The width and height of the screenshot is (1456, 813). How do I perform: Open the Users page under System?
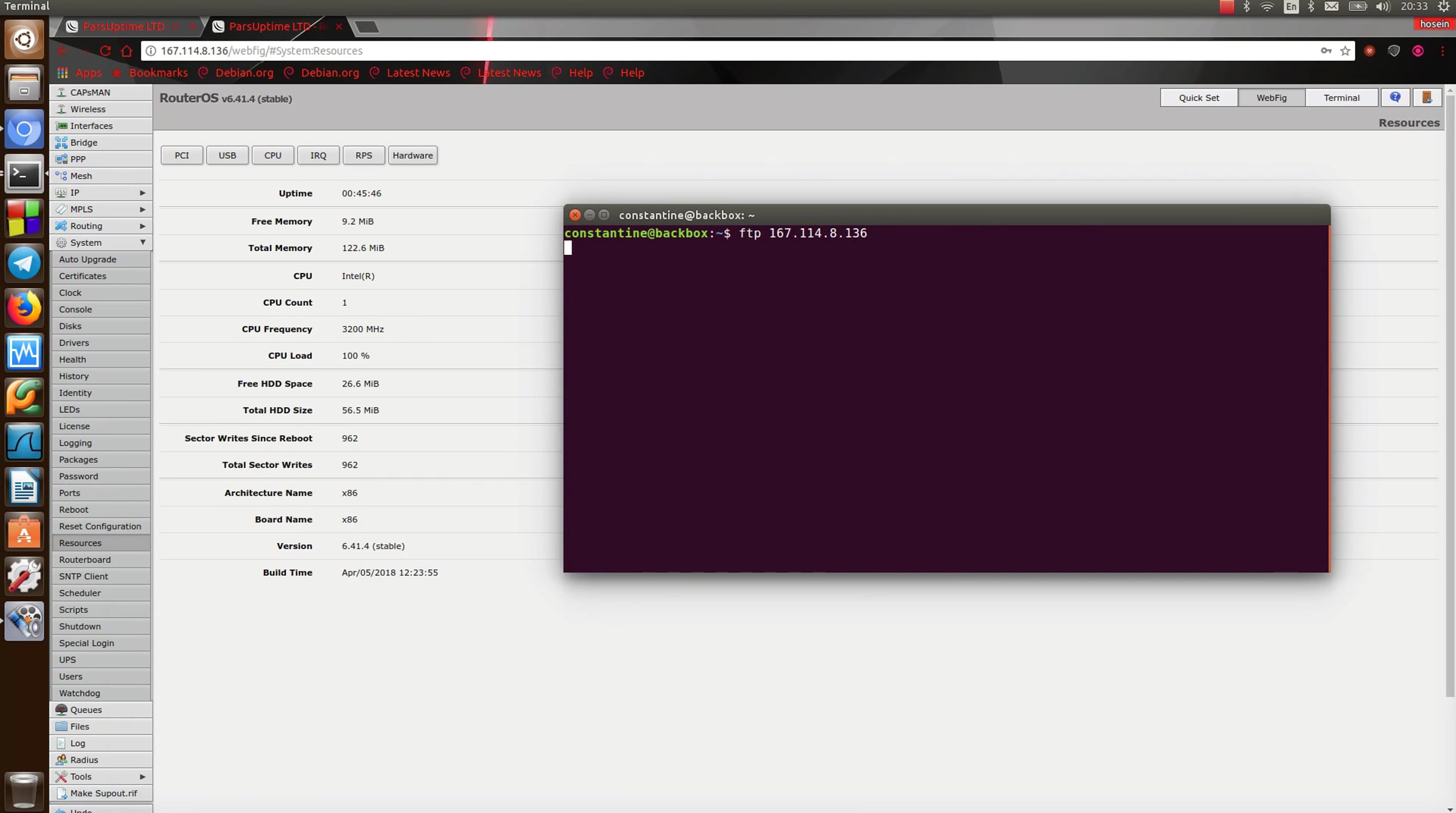tap(101, 676)
